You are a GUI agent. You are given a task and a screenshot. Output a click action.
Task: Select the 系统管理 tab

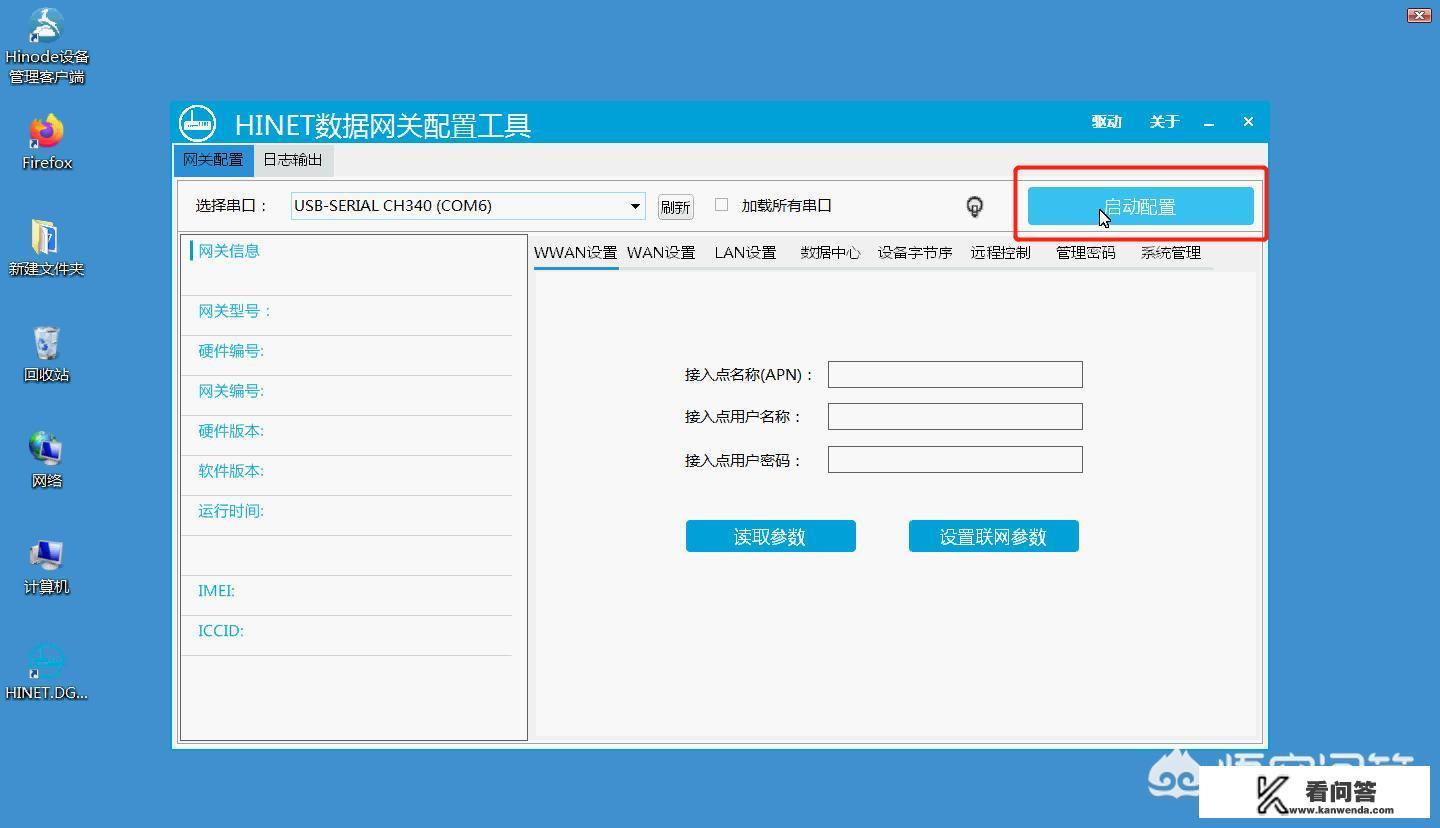[1170, 253]
